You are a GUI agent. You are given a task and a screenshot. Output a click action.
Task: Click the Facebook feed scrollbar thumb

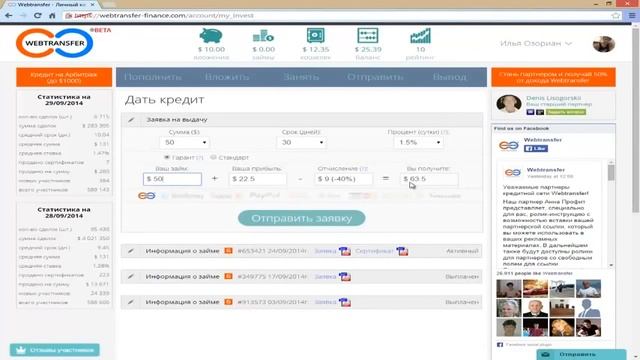point(611,172)
